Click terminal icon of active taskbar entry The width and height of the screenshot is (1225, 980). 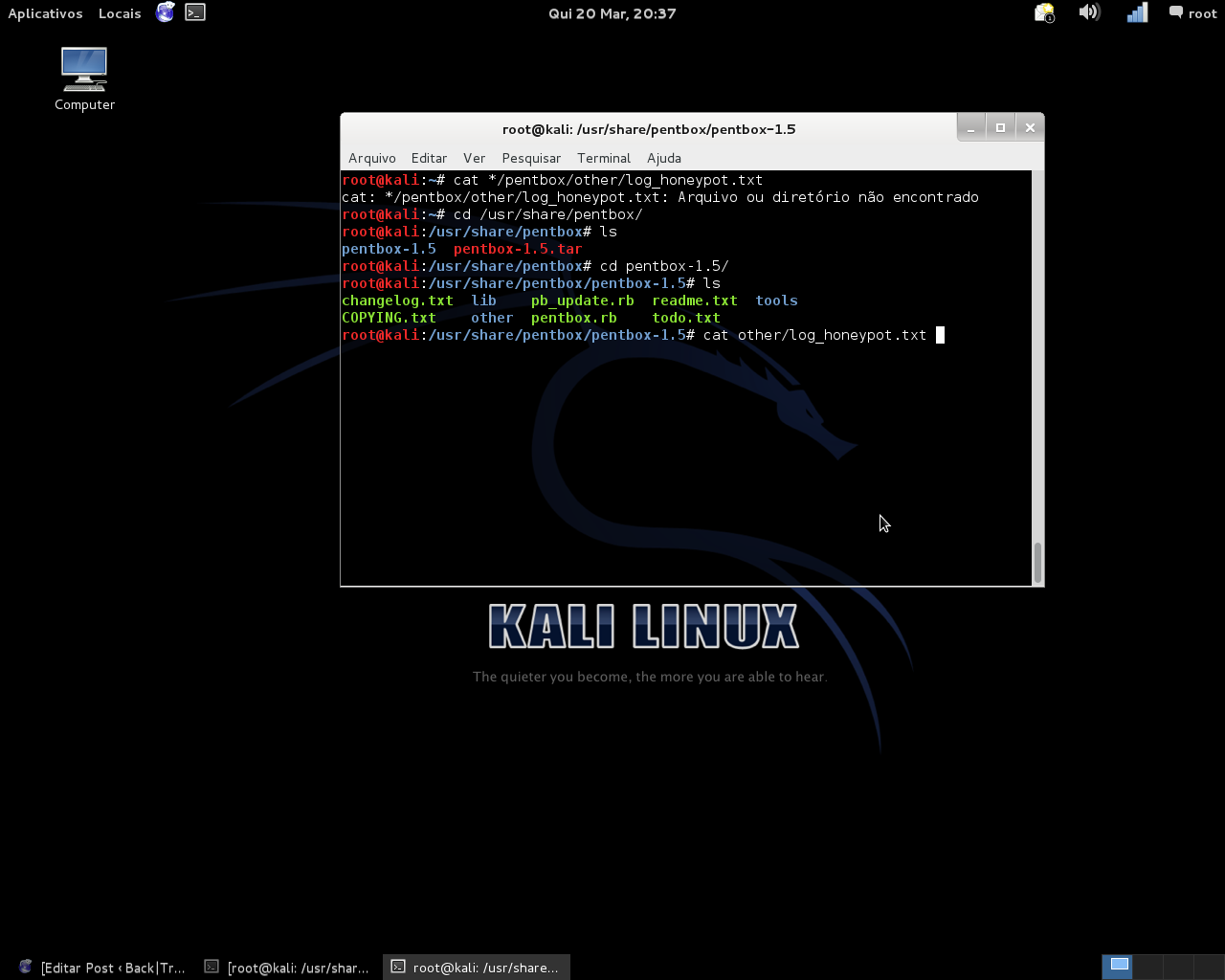(x=398, y=967)
